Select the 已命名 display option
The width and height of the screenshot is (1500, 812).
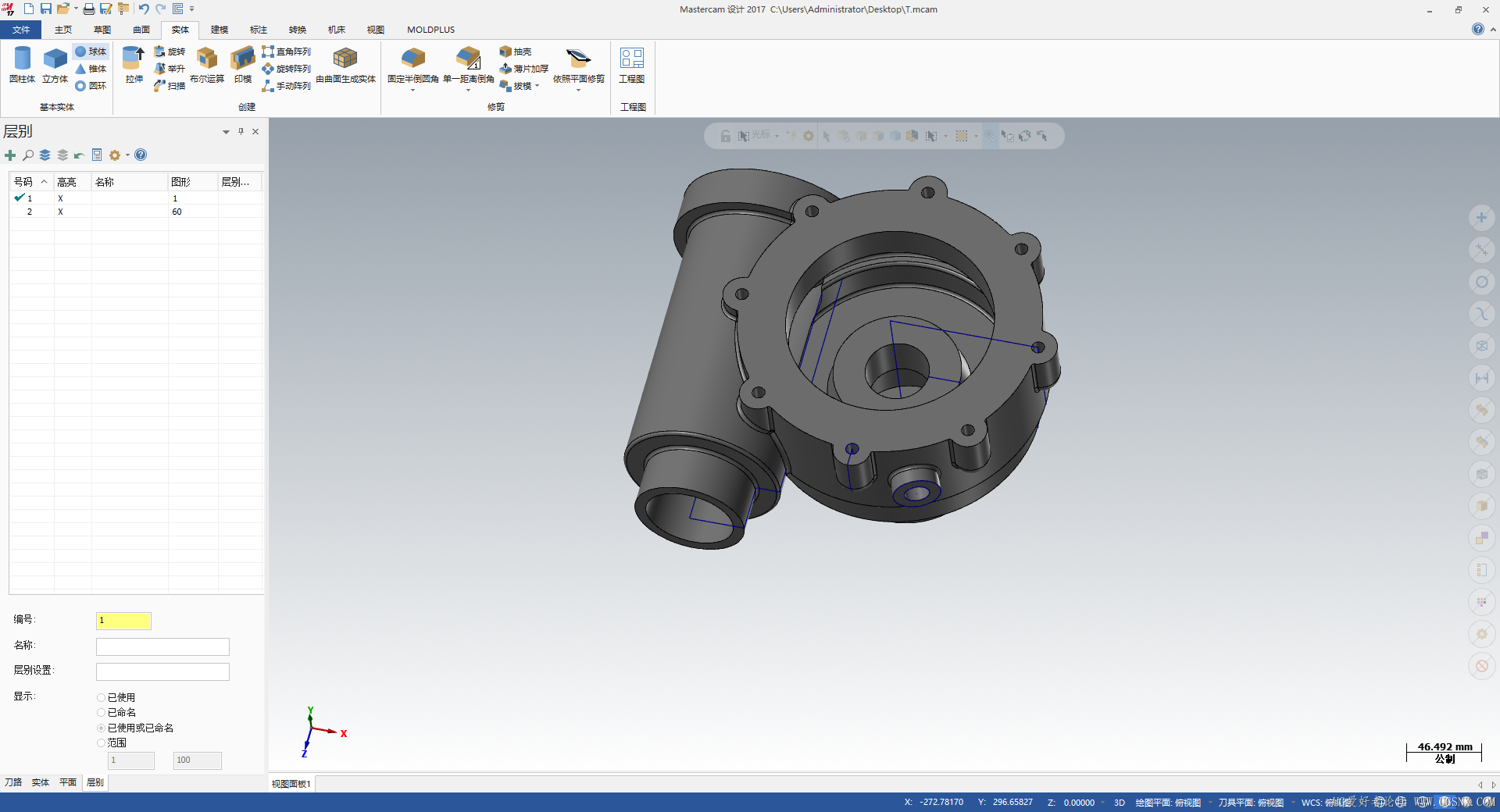[x=102, y=713]
